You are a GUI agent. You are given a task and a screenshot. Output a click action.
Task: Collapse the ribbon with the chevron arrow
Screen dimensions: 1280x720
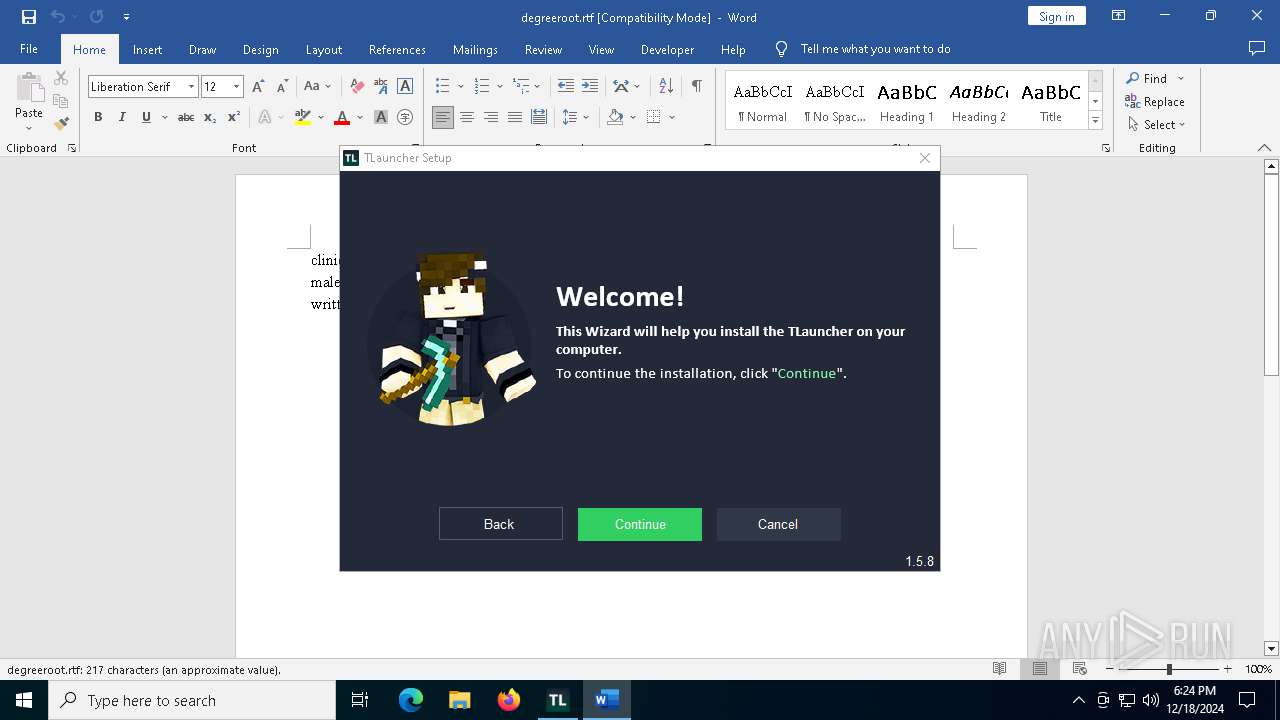point(1264,148)
